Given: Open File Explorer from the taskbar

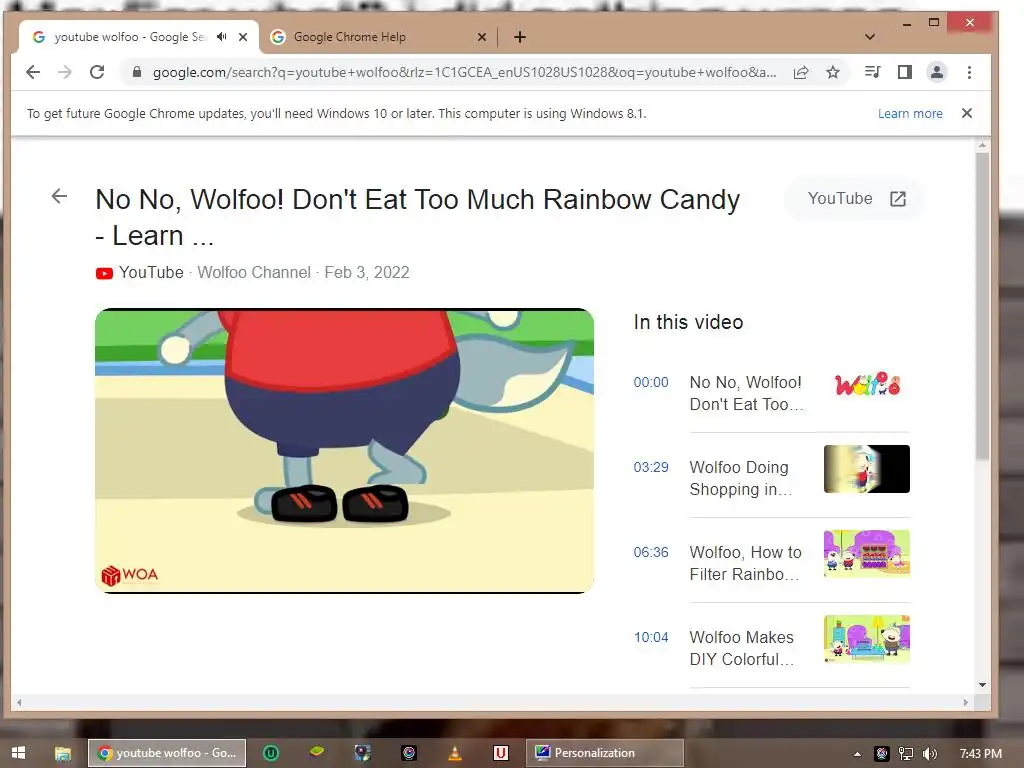Looking at the screenshot, I should click(x=63, y=753).
